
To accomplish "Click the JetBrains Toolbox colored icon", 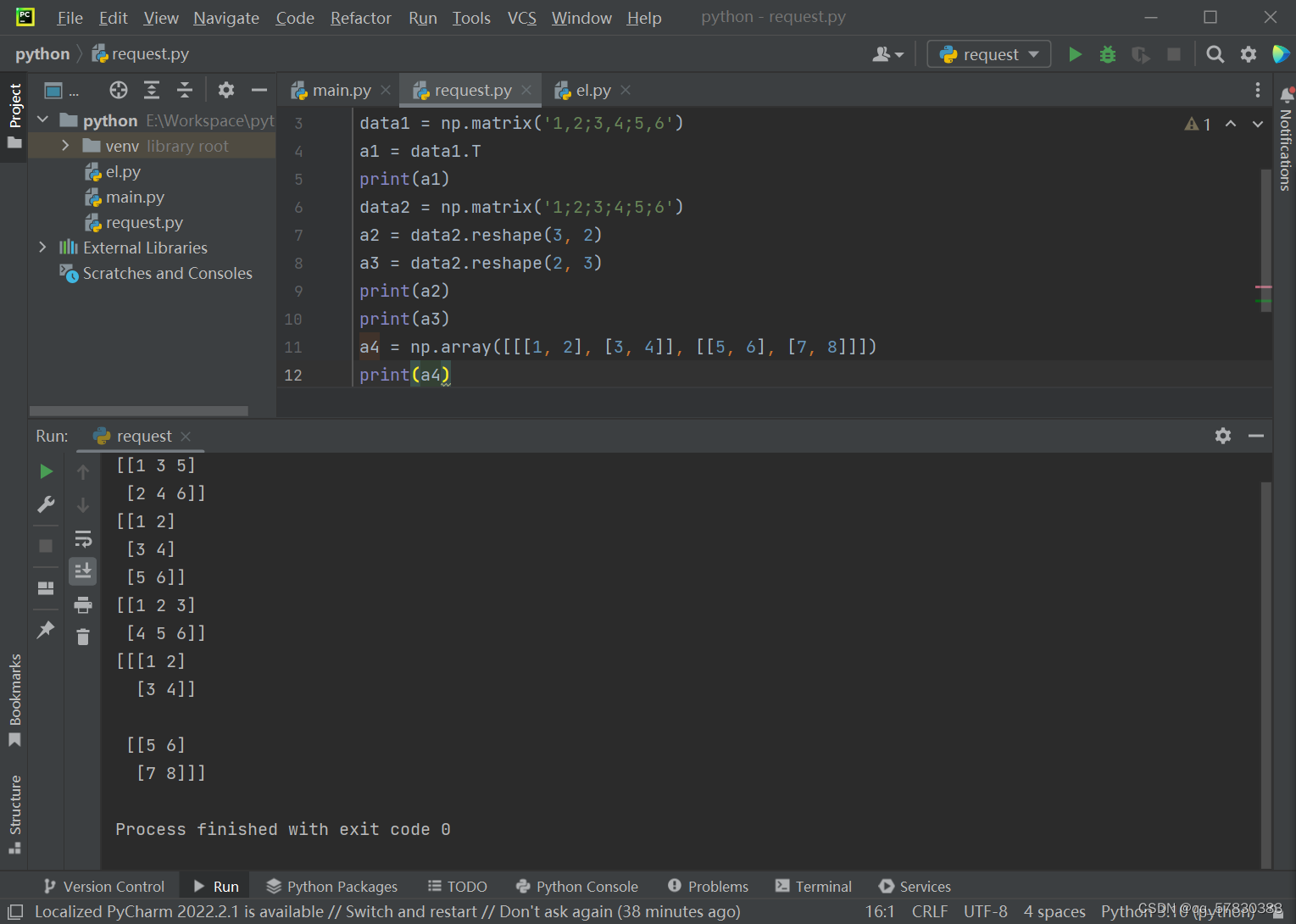I will [x=1281, y=54].
